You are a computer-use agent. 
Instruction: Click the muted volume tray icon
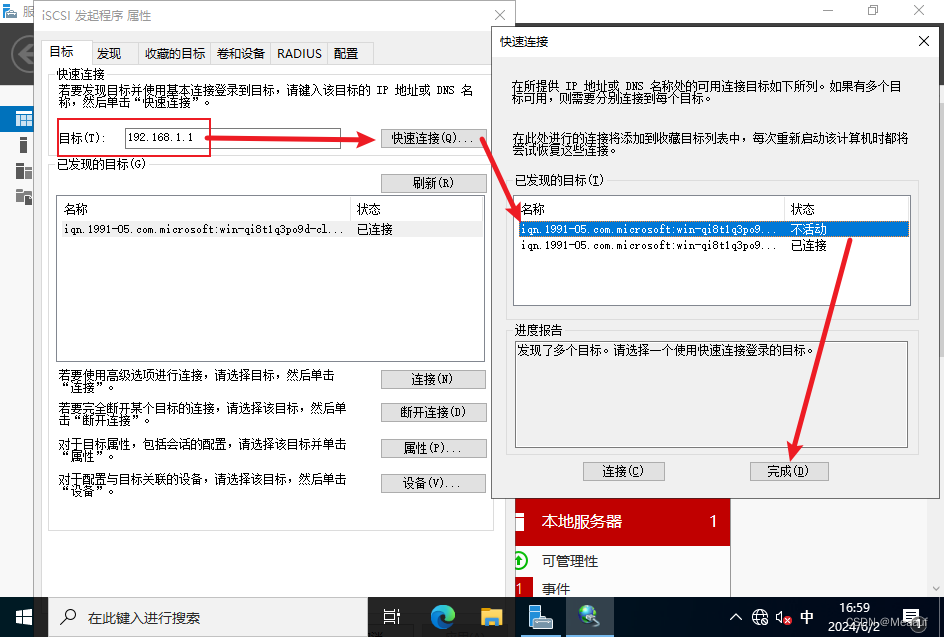[783, 617]
